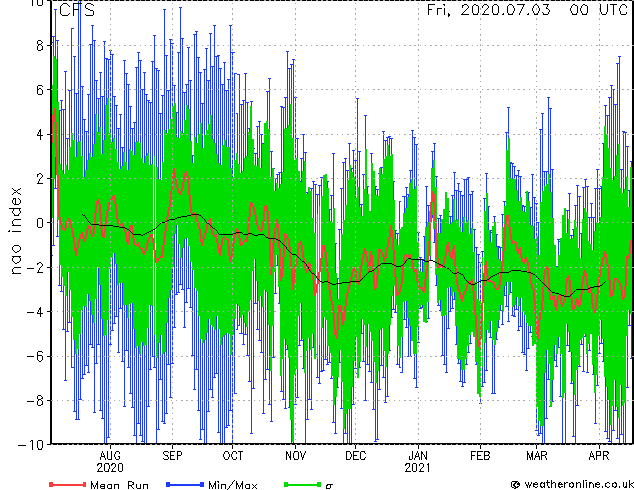Click the CFS model title text
634x490 pixels.
click(x=77, y=10)
